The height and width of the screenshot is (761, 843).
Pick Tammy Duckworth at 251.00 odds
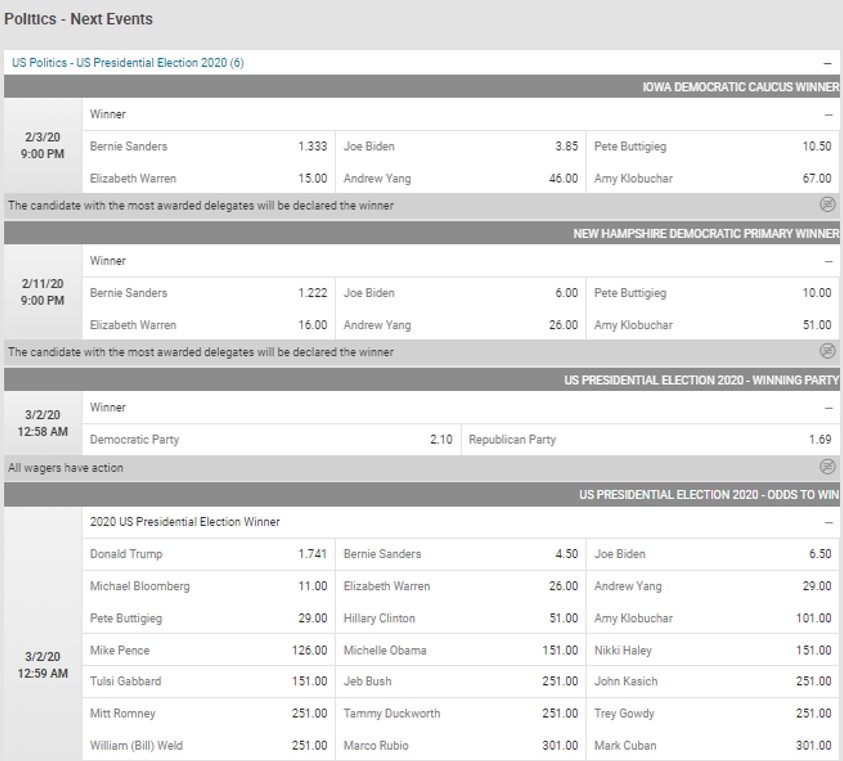461,714
